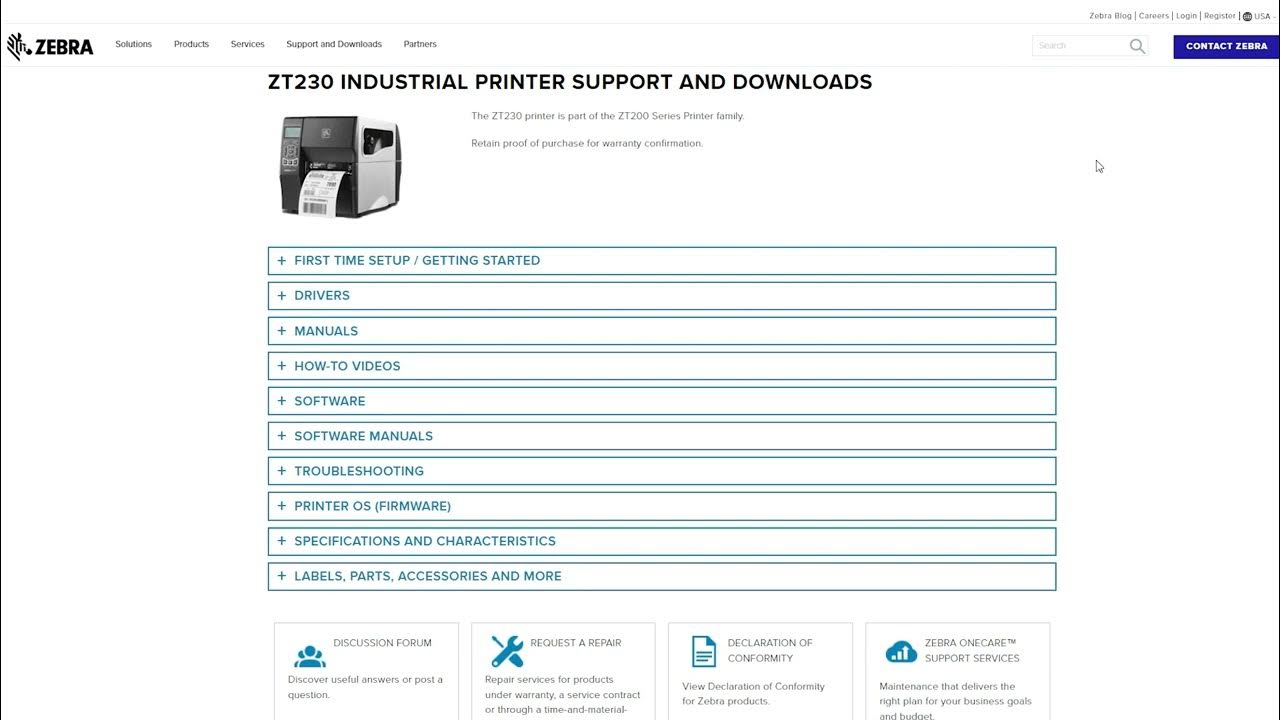Viewport: 1280px width, 720px height.
Task: Click the Login link
Action: click(1186, 16)
